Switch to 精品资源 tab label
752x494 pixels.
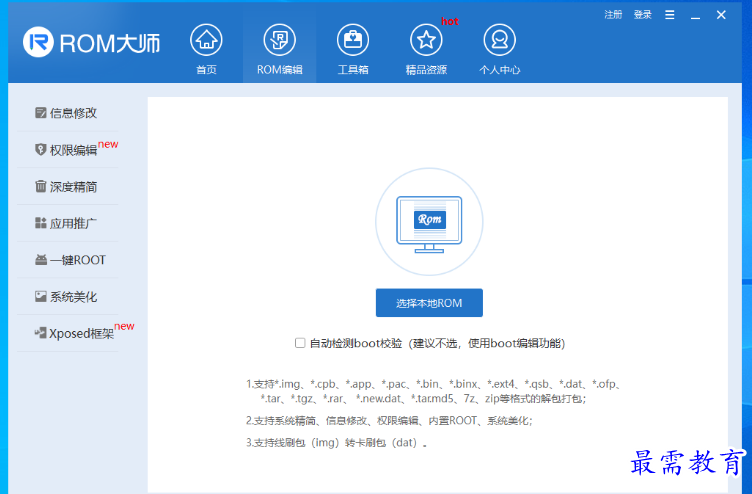pyautogui.click(x=426, y=70)
